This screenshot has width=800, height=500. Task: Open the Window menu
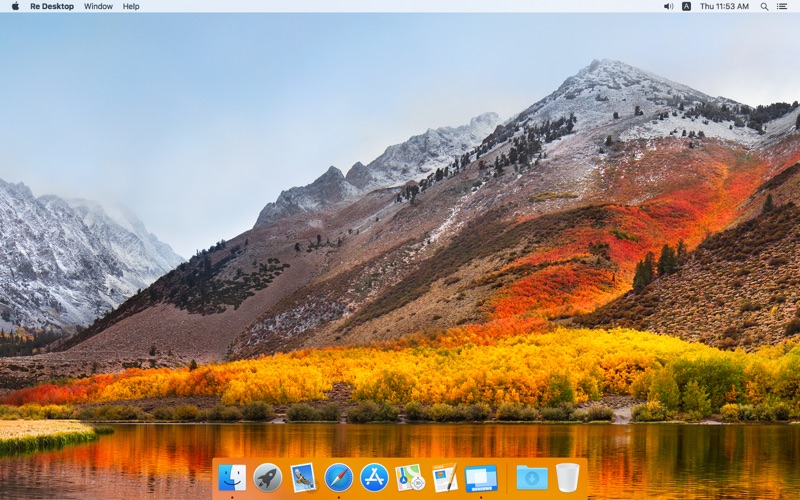pyautogui.click(x=98, y=6)
